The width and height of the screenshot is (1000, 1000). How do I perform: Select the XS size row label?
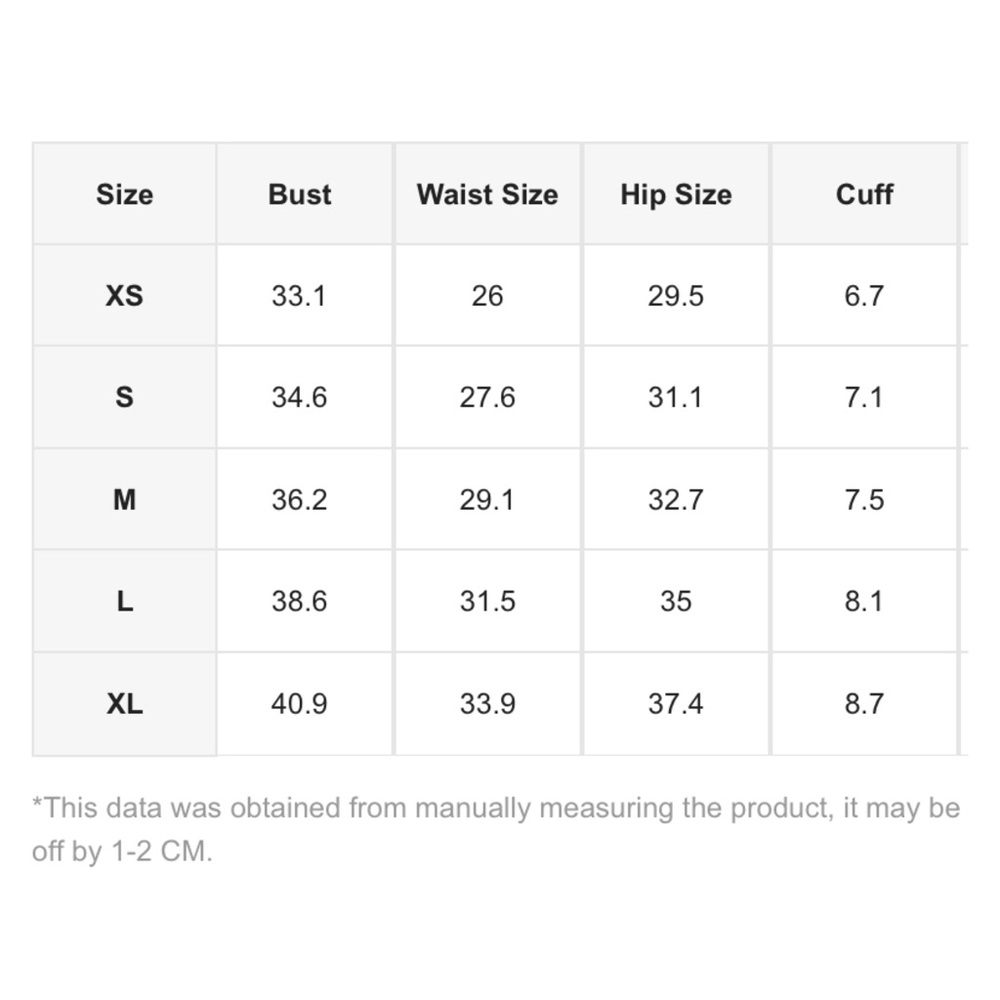tap(124, 295)
